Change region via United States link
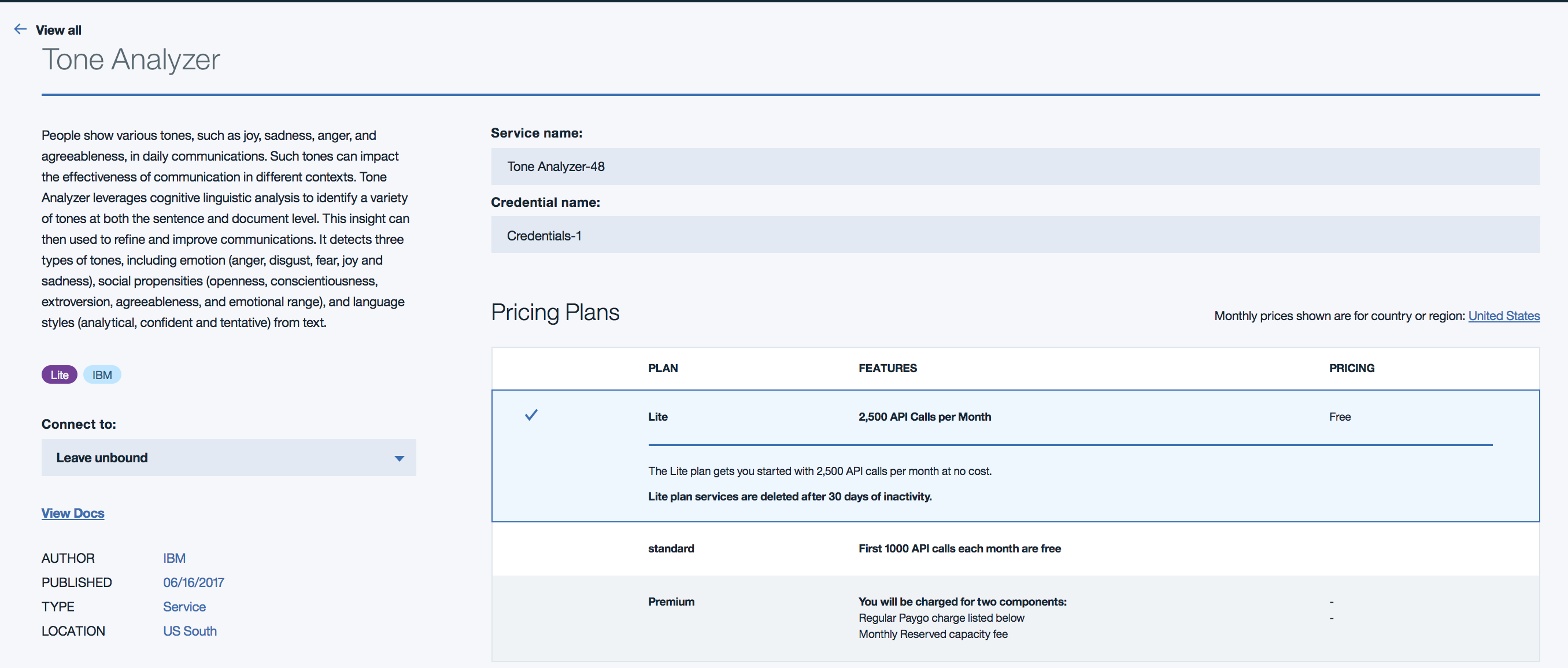Screen dimensions: 1568x668 [1503, 316]
